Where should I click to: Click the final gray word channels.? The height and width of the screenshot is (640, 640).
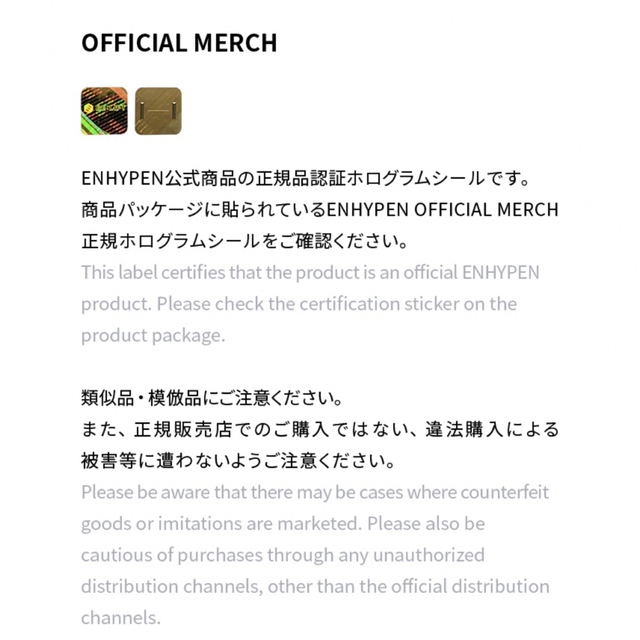pyautogui.click(x=121, y=618)
